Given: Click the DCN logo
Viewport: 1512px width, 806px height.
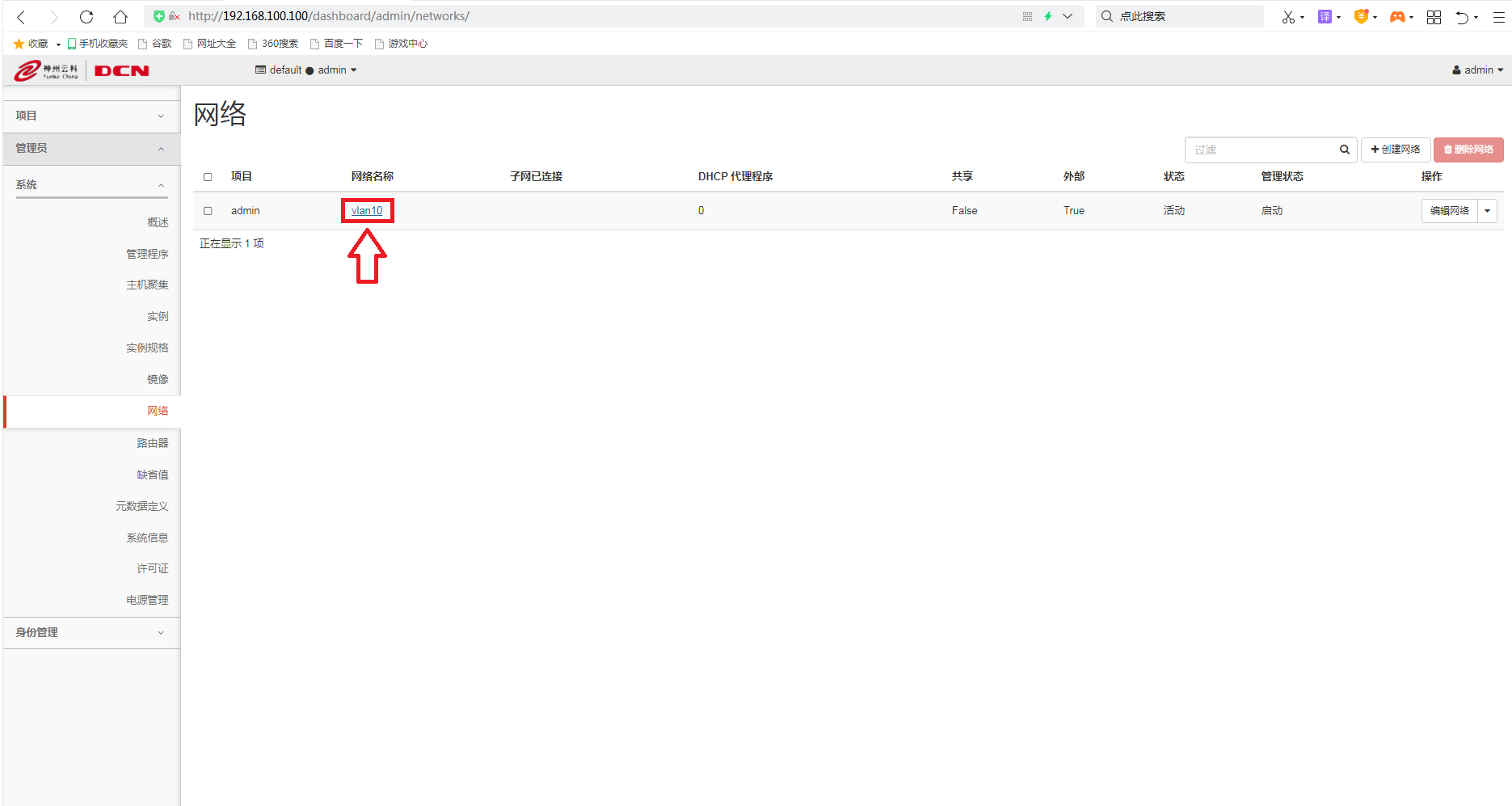Looking at the screenshot, I should (x=121, y=71).
